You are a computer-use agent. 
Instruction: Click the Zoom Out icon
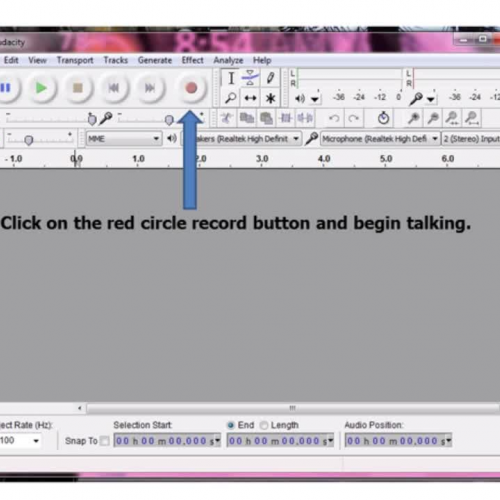pos(433,118)
